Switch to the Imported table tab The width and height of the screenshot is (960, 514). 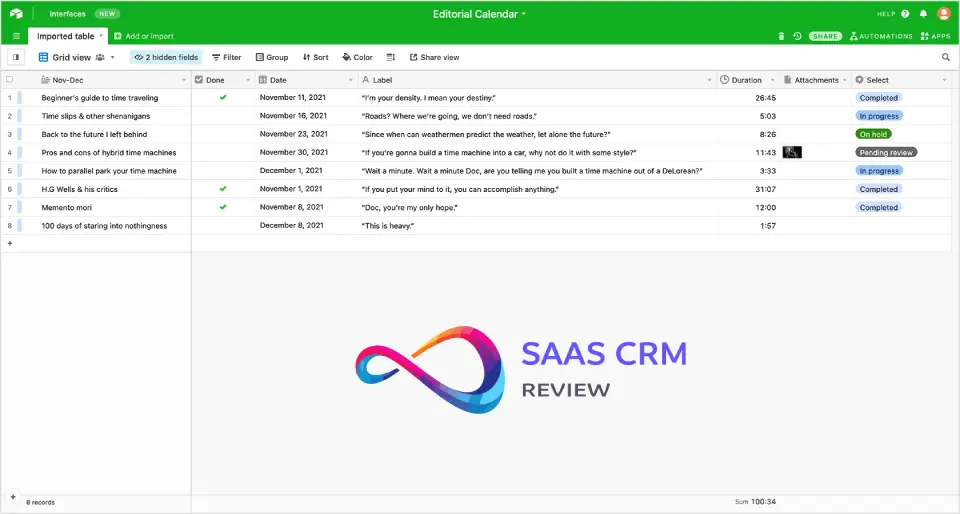66,36
